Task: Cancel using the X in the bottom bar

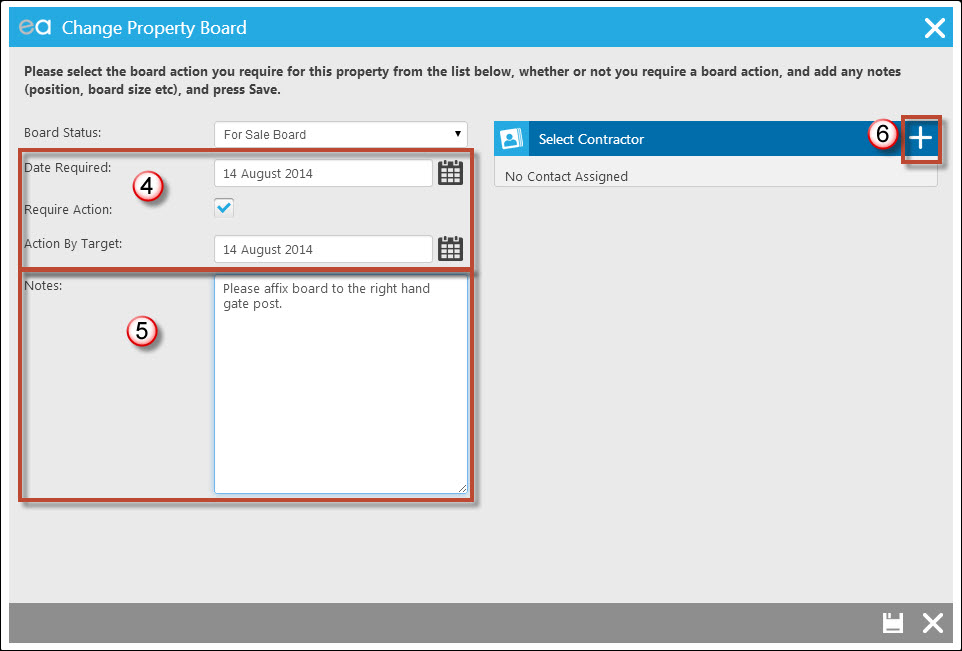Action: pos(933,623)
